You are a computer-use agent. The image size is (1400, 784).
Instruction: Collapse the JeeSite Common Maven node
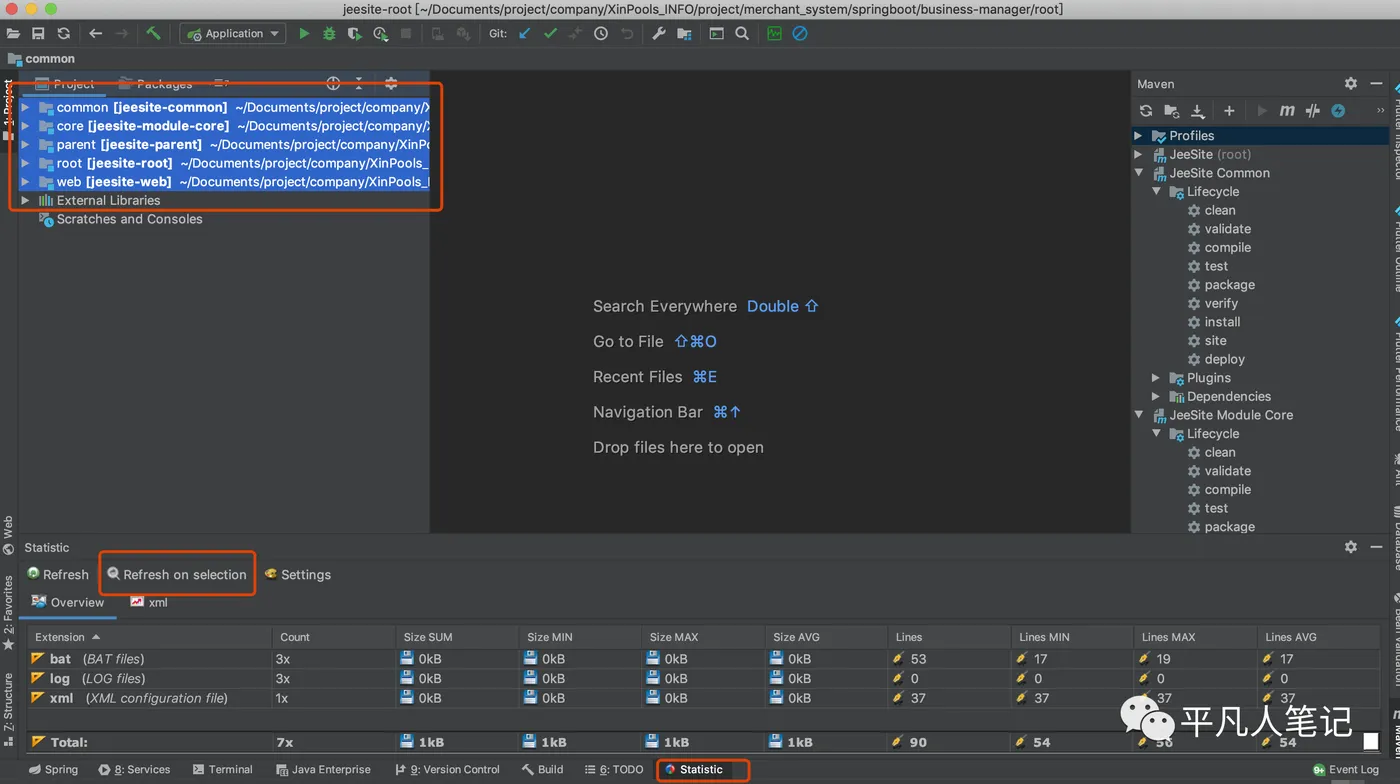tap(1138, 173)
